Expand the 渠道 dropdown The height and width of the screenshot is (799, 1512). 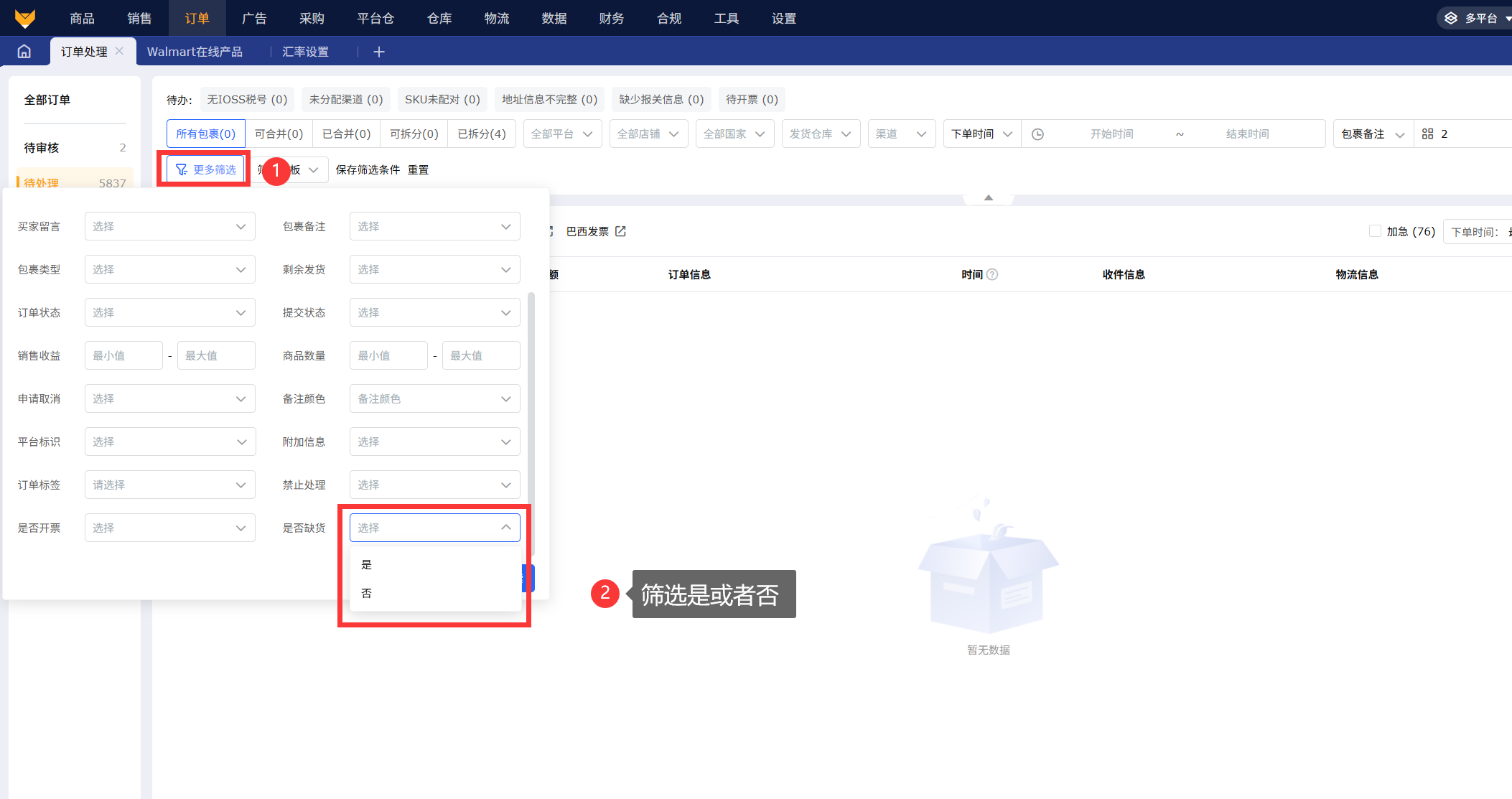(x=901, y=134)
